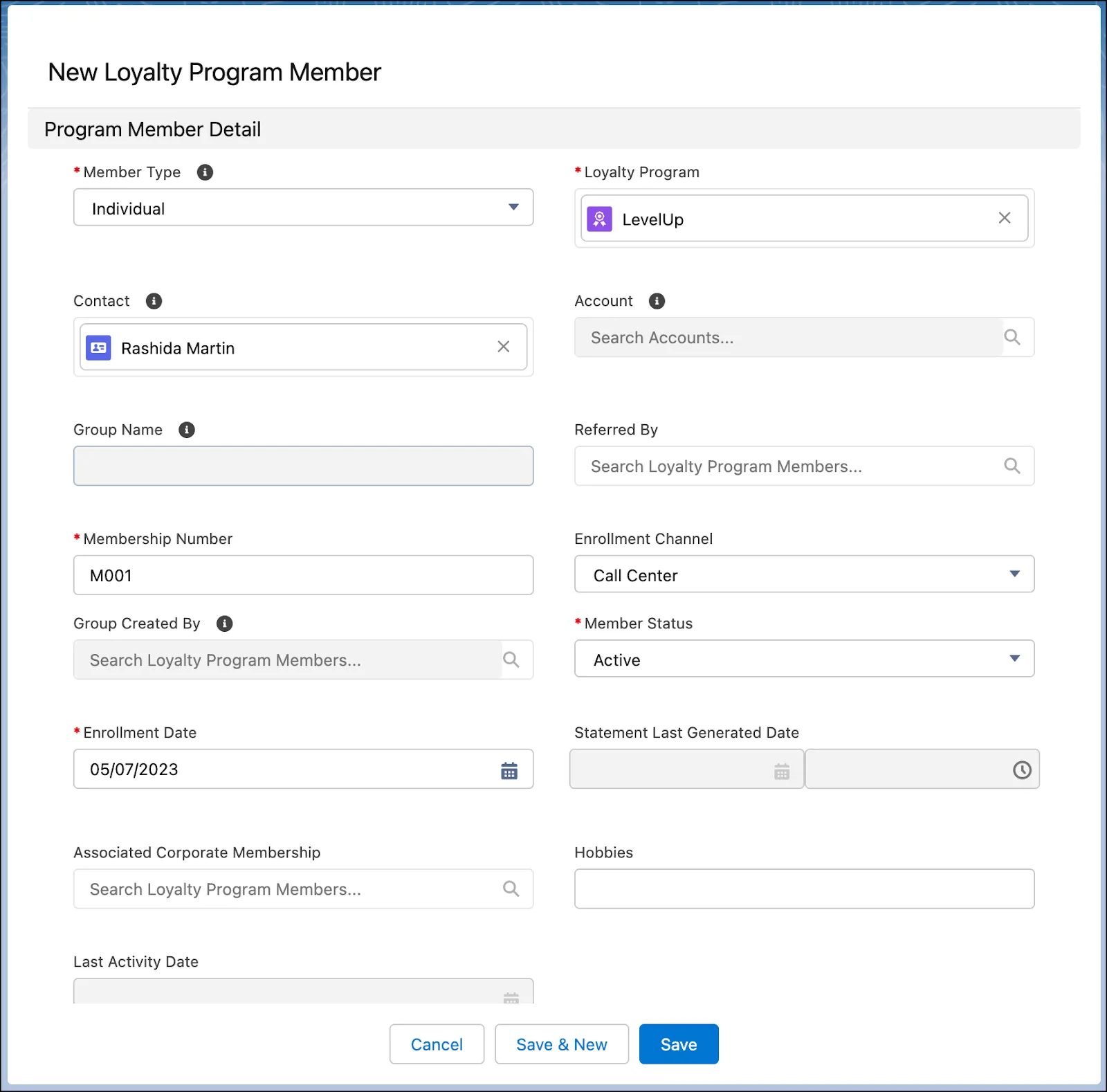
Task: Click inside the Membership Number field
Action: (x=303, y=575)
